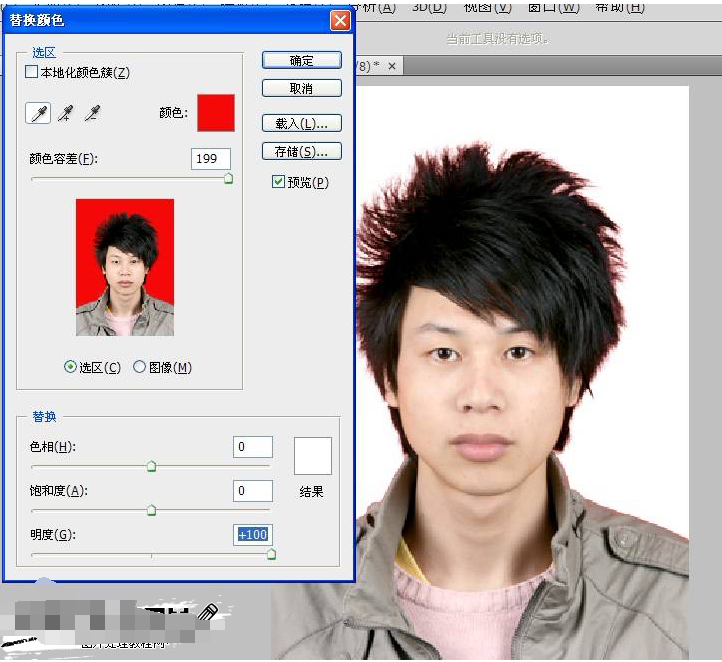Click the 取消 button
This screenshot has width=722, height=662.
tap(302, 88)
